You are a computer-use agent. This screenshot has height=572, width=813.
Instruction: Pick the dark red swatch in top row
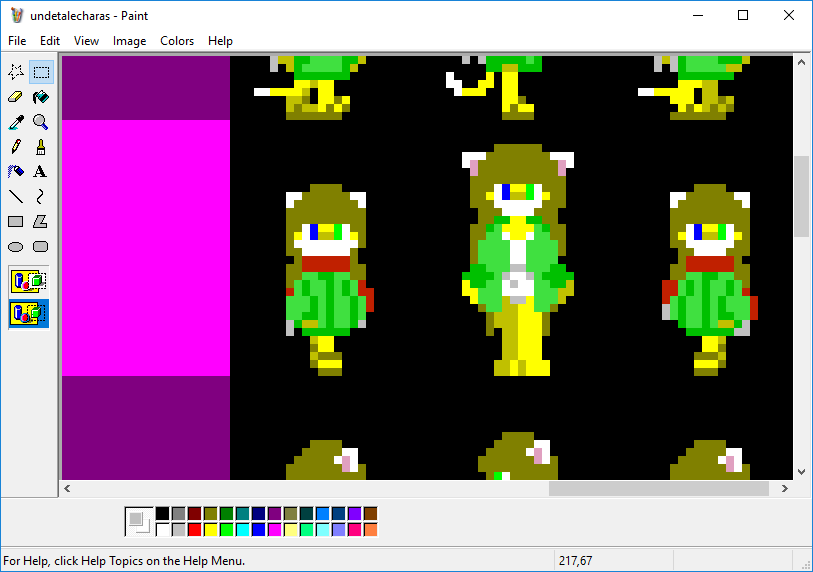click(x=194, y=513)
